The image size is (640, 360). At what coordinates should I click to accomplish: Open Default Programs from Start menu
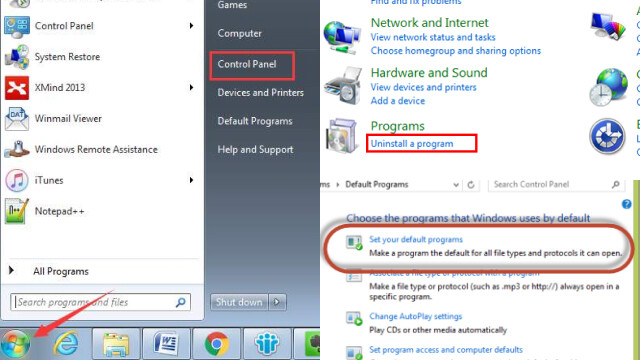(255, 121)
